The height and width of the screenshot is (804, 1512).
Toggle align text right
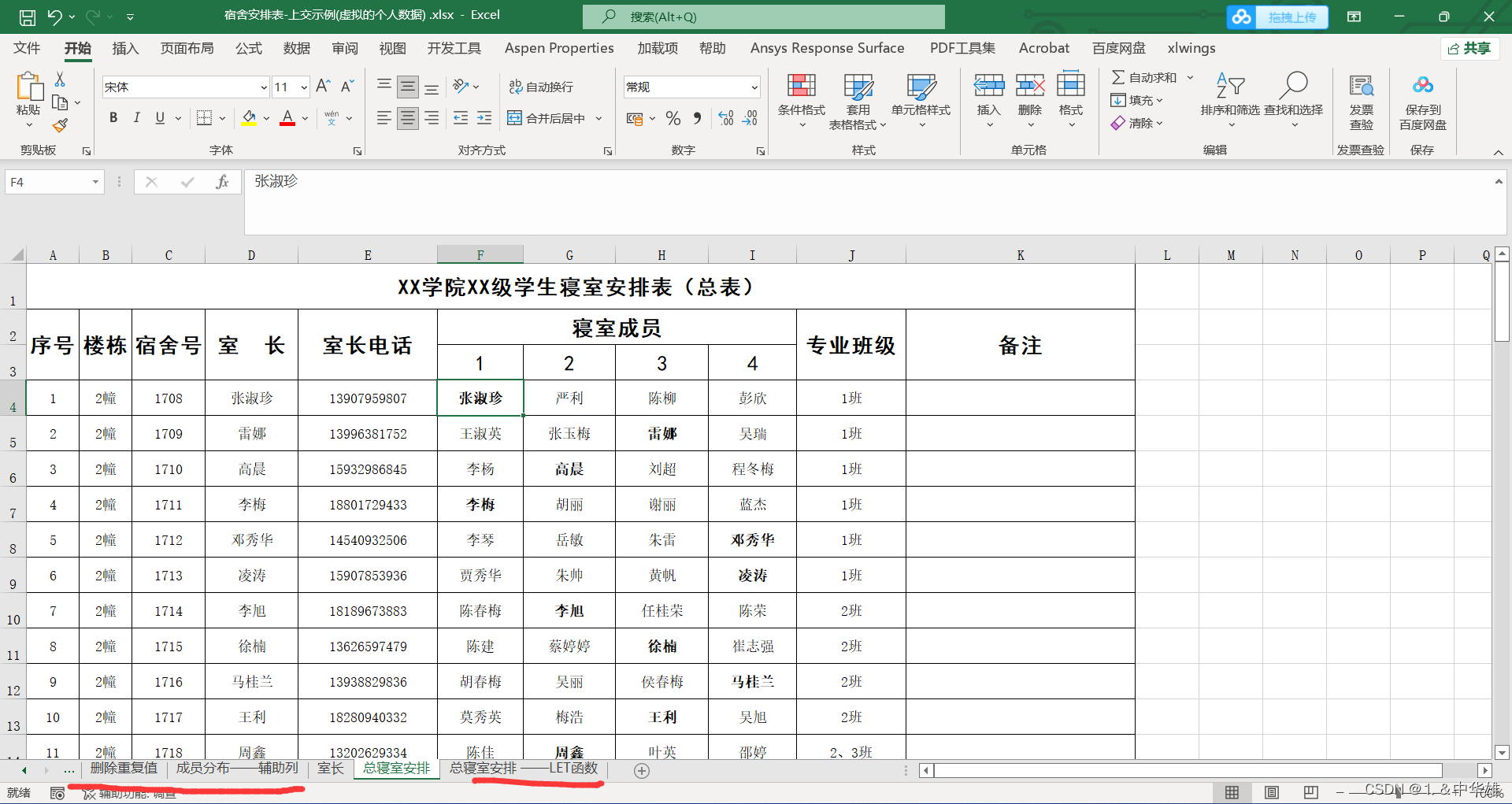432,118
